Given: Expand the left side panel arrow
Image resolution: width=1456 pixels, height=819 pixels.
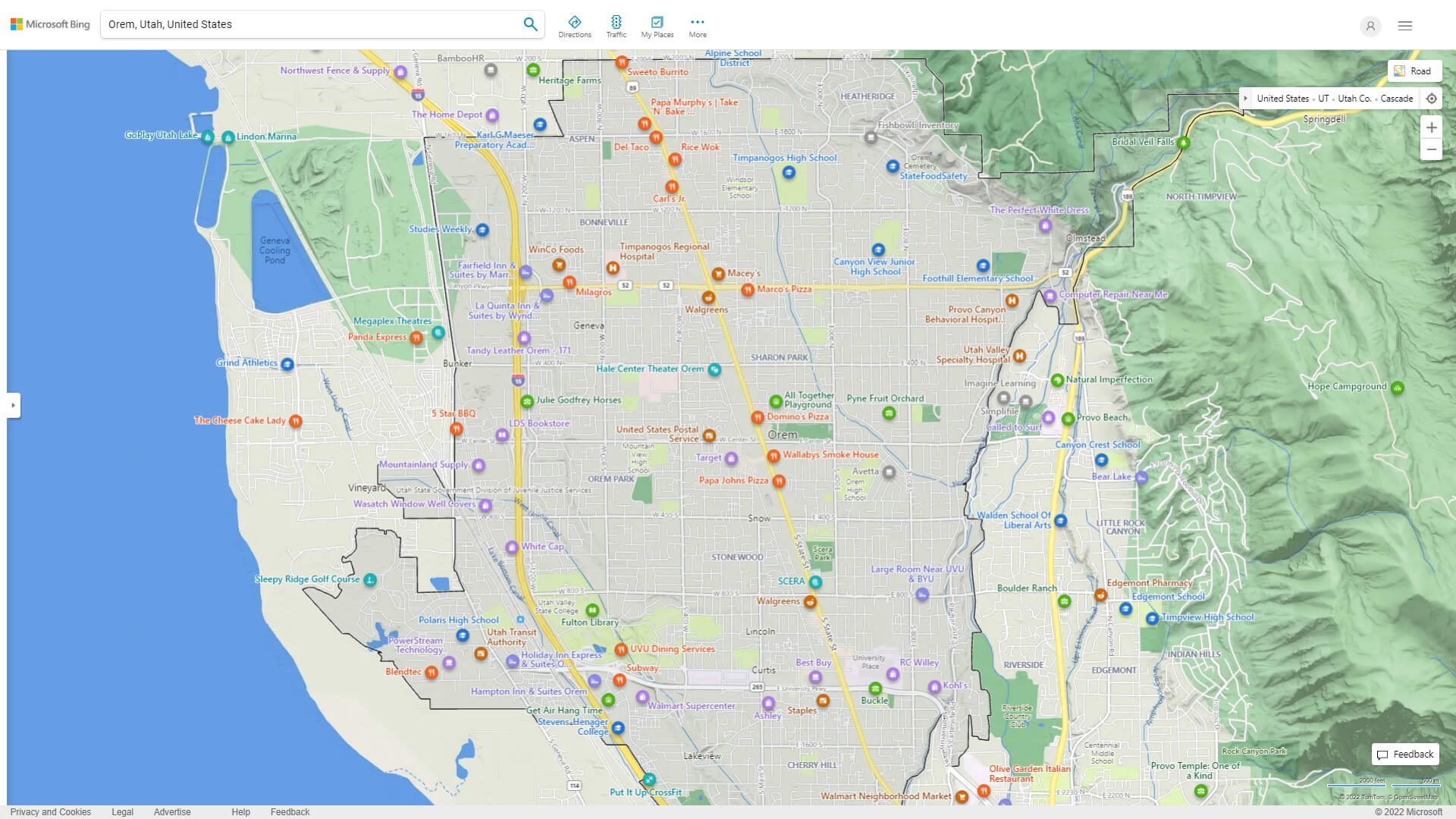Looking at the screenshot, I should (13, 405).
